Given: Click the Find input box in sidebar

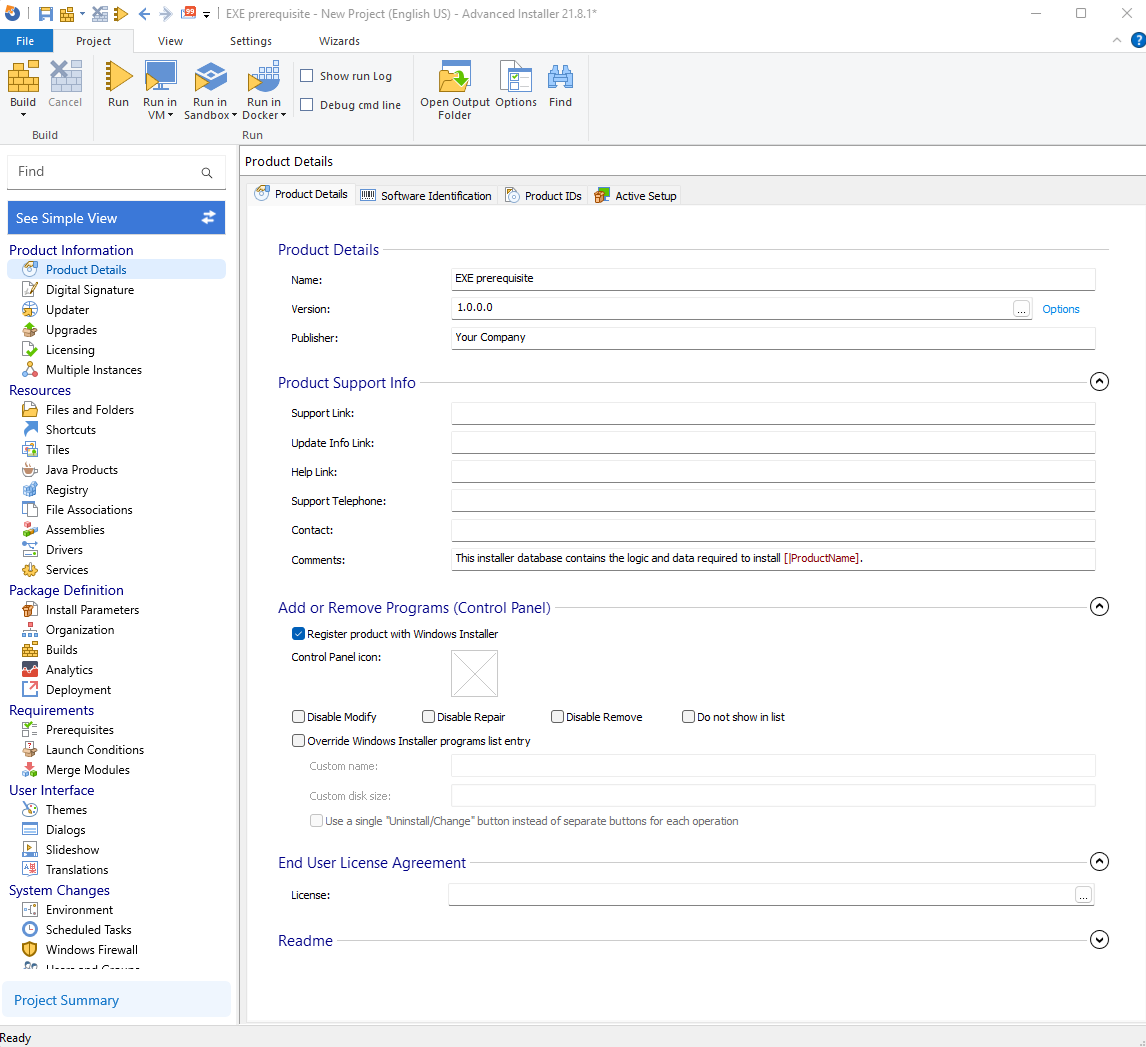Looking at the screenshot, I should tap(105, 172).
